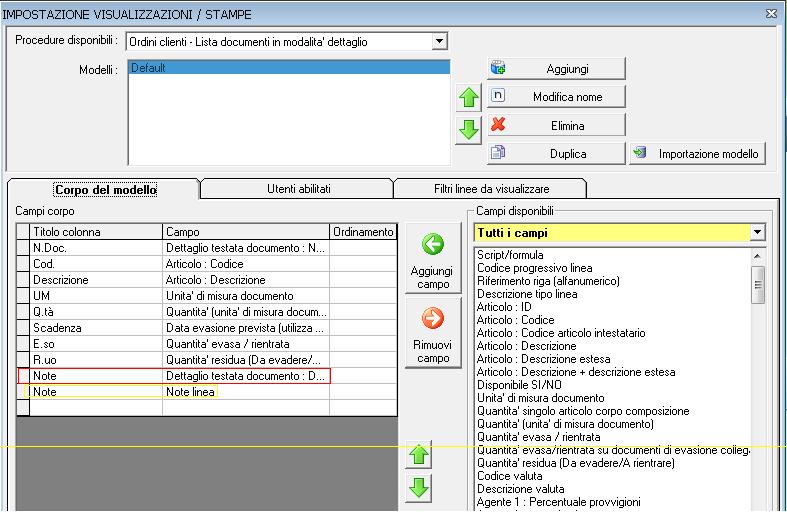Screen dimensions: 787x512
Task: Click the Elimina button
Action: pos(556,125)
